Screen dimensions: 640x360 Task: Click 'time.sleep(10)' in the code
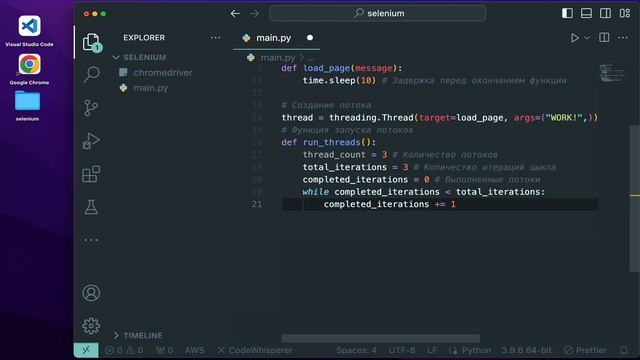339,80
